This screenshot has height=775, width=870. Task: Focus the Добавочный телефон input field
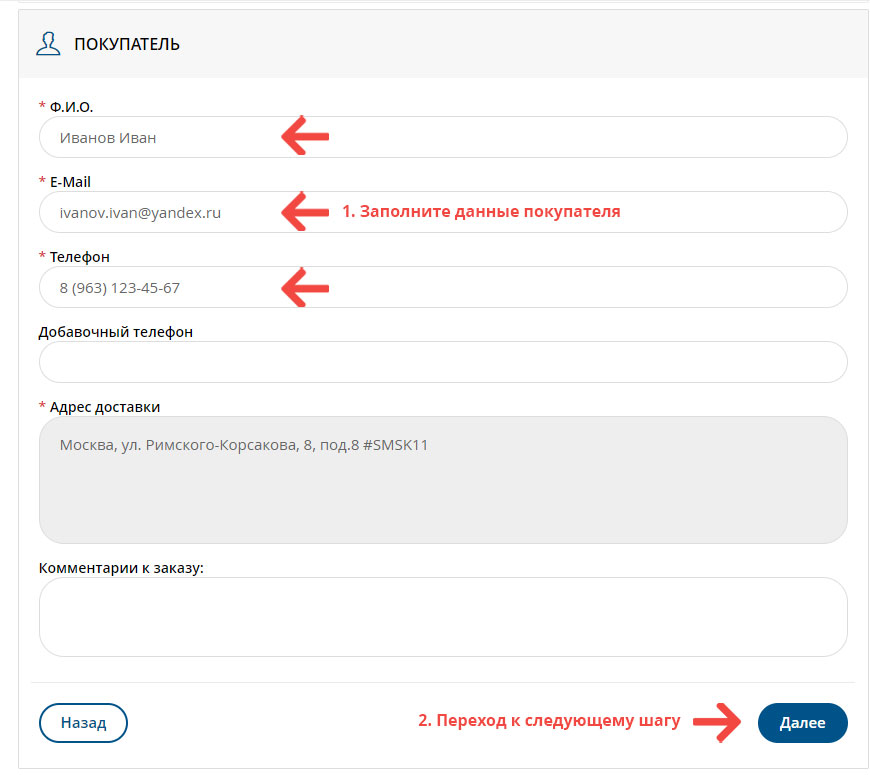(x=442, y=362)
